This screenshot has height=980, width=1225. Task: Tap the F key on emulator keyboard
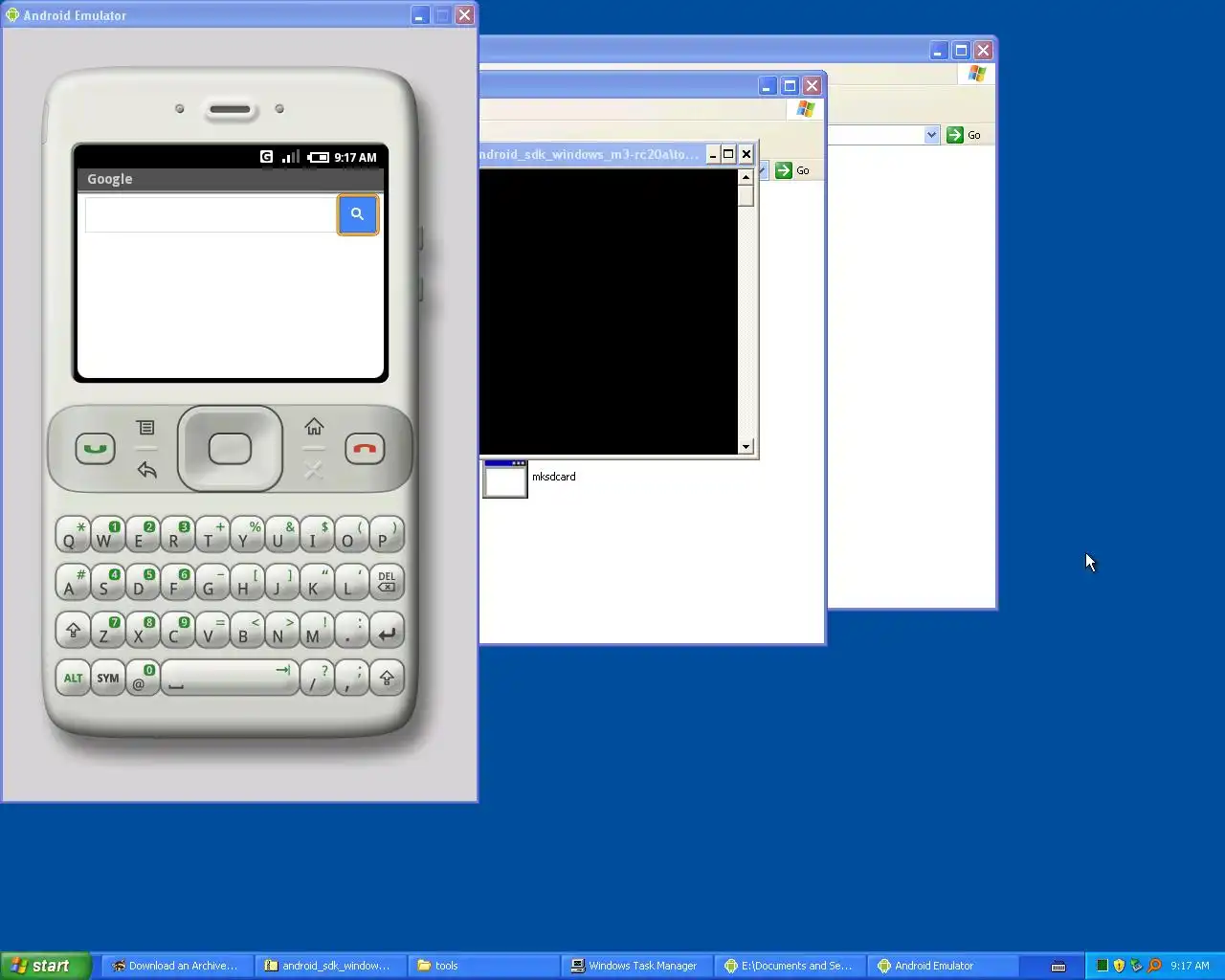[x=177, y=582]
